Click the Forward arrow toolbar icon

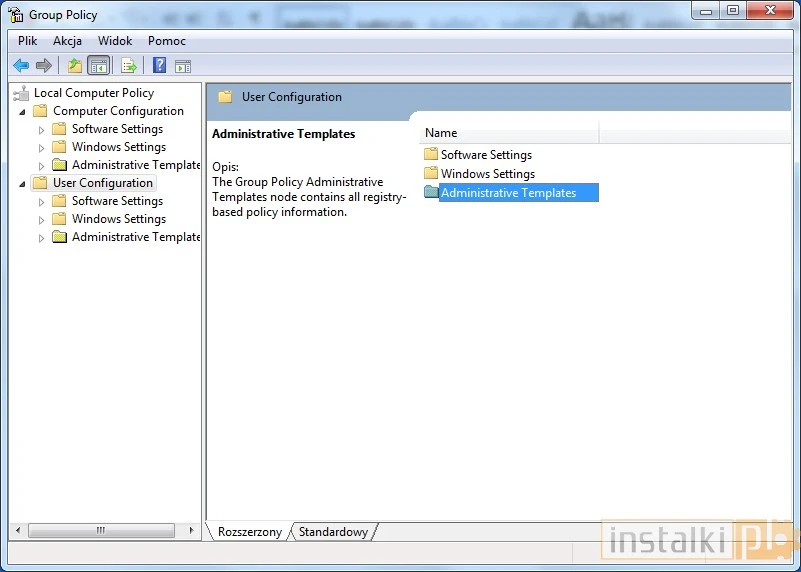pyautogui.click(x=44, y=66)
